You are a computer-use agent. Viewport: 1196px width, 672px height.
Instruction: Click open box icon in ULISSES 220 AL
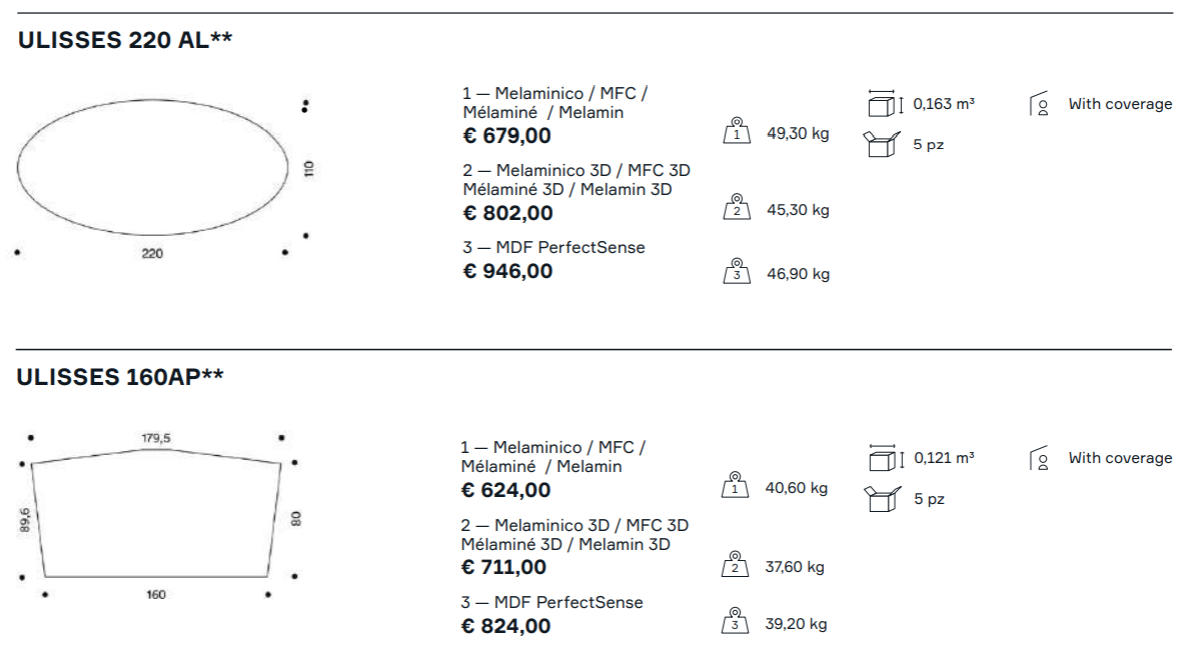click(x=879, y=145)
